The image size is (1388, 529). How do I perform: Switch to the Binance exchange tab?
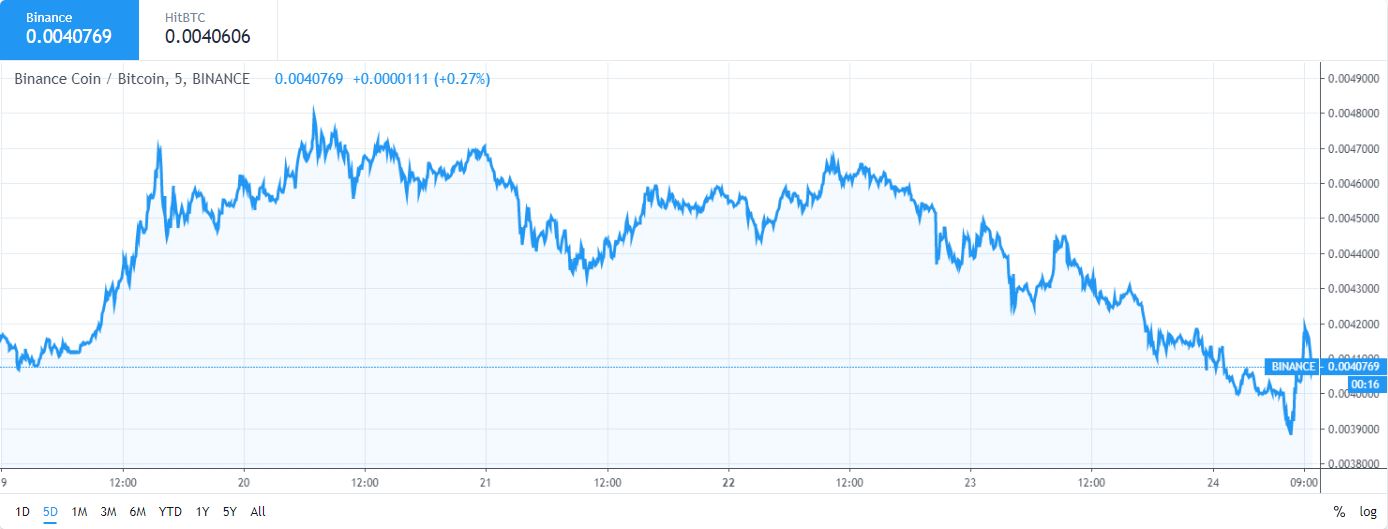point(69,29)
